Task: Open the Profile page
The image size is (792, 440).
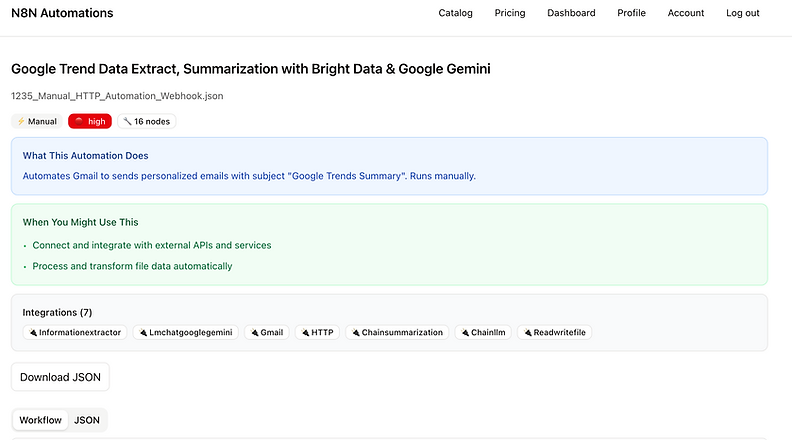Action: point(631,13)
